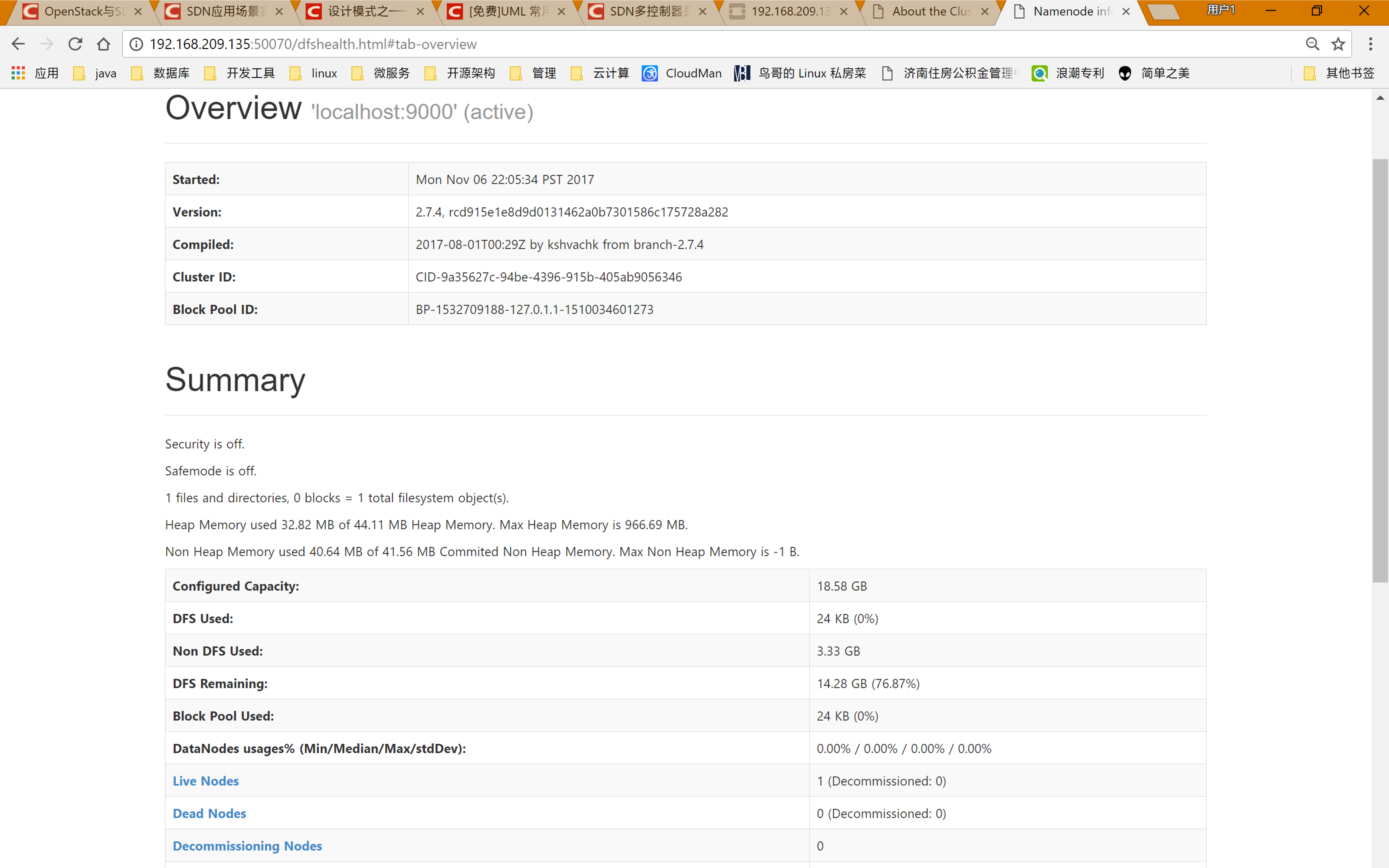
Task: Click the DataNodes usages% values 0.00% / 0.00%
Action: point(904,749)
